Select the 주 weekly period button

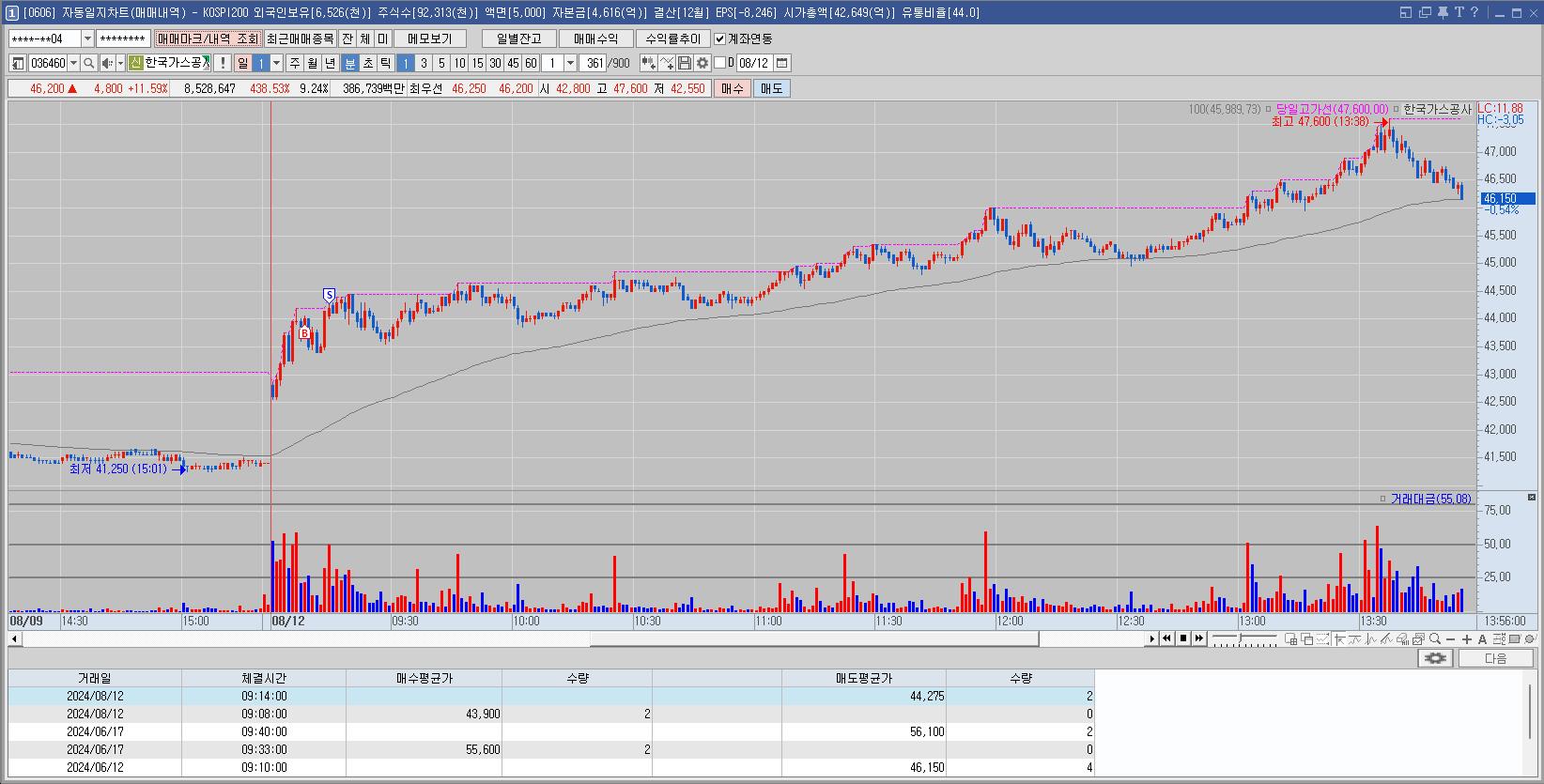point(295,63)
